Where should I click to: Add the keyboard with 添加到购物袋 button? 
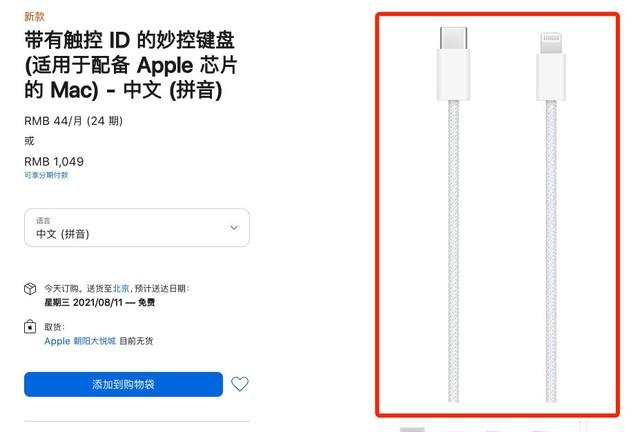tap(123, 384)
